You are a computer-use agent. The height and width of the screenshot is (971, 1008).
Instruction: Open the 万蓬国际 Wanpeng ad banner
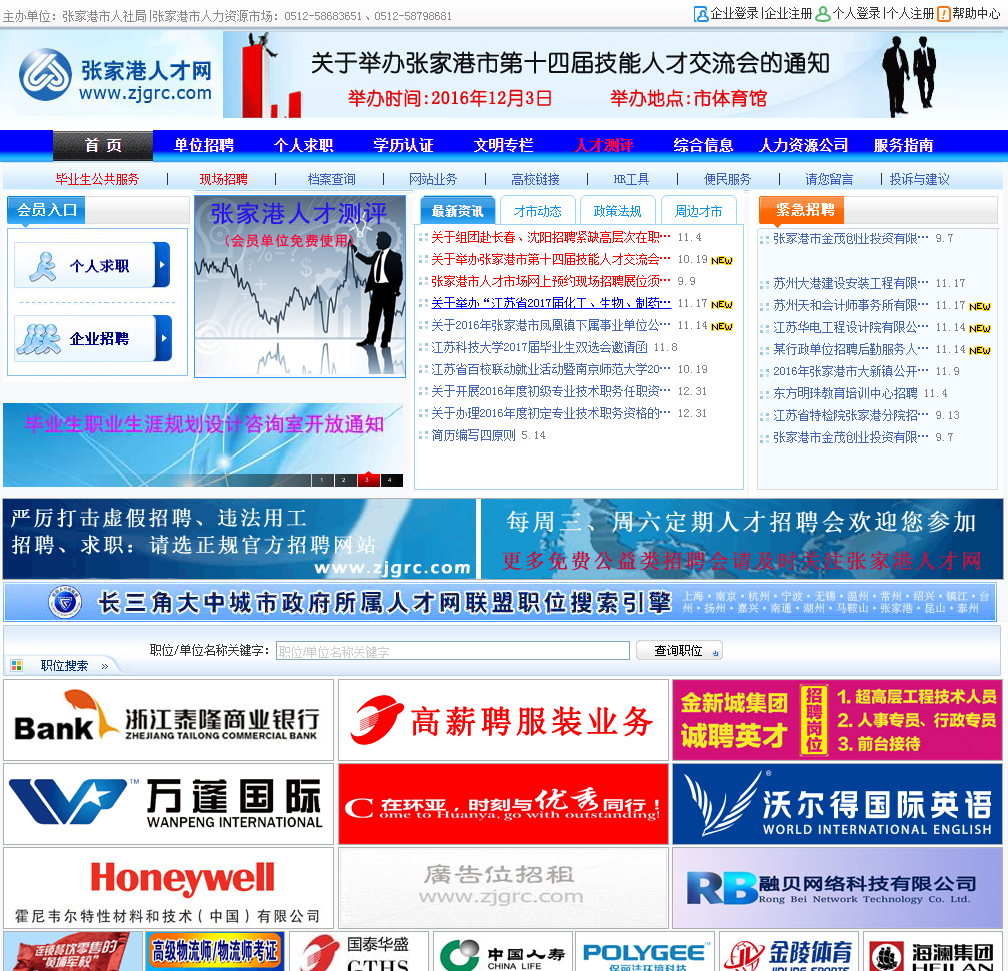click(168, 804)
